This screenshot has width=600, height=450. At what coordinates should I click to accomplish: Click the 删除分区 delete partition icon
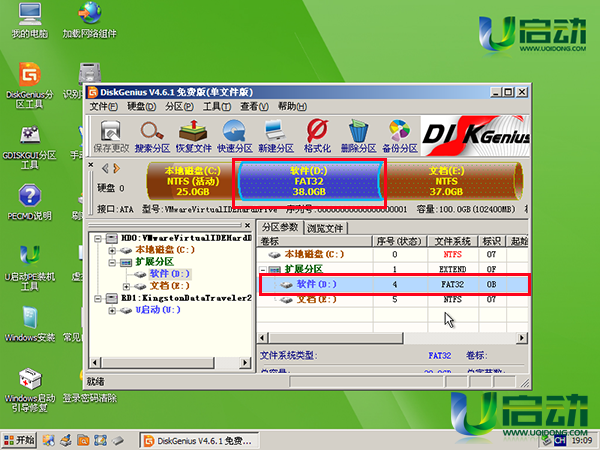pyautogui.click(x=359, y=136)
